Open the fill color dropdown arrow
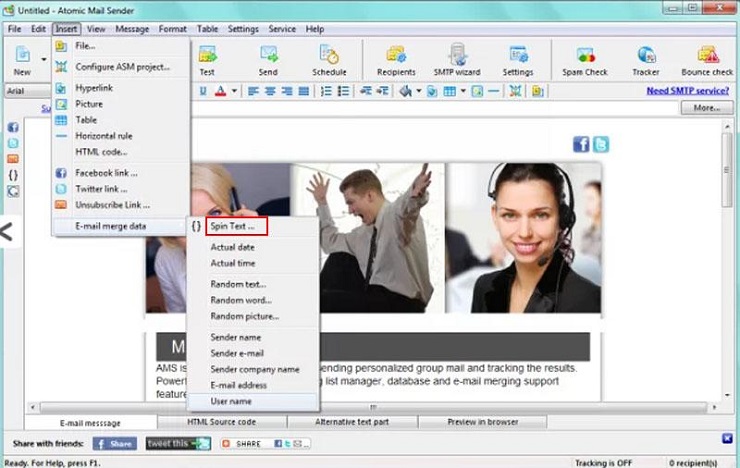 click(419, 91)
